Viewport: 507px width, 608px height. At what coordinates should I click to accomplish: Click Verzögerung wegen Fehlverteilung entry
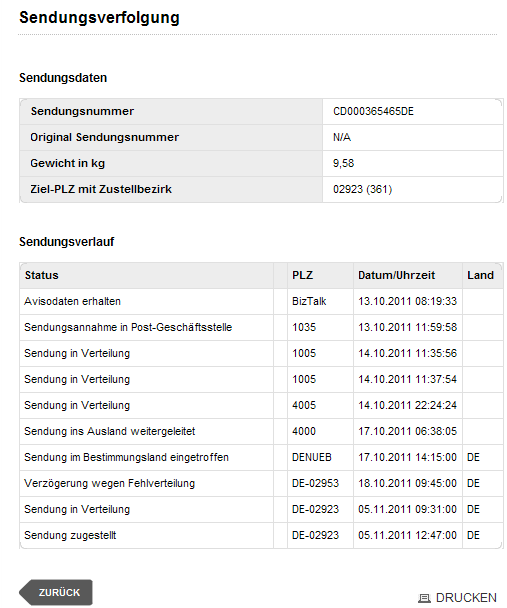[x=109, y=483]
